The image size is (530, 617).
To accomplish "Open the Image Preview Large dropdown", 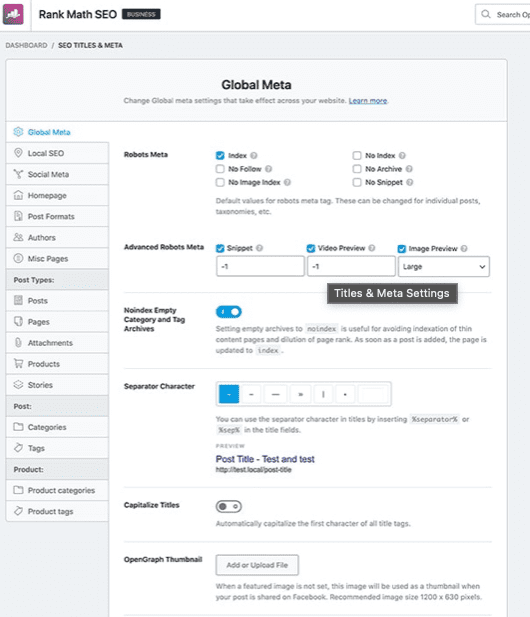I will [x=444, y=267].
